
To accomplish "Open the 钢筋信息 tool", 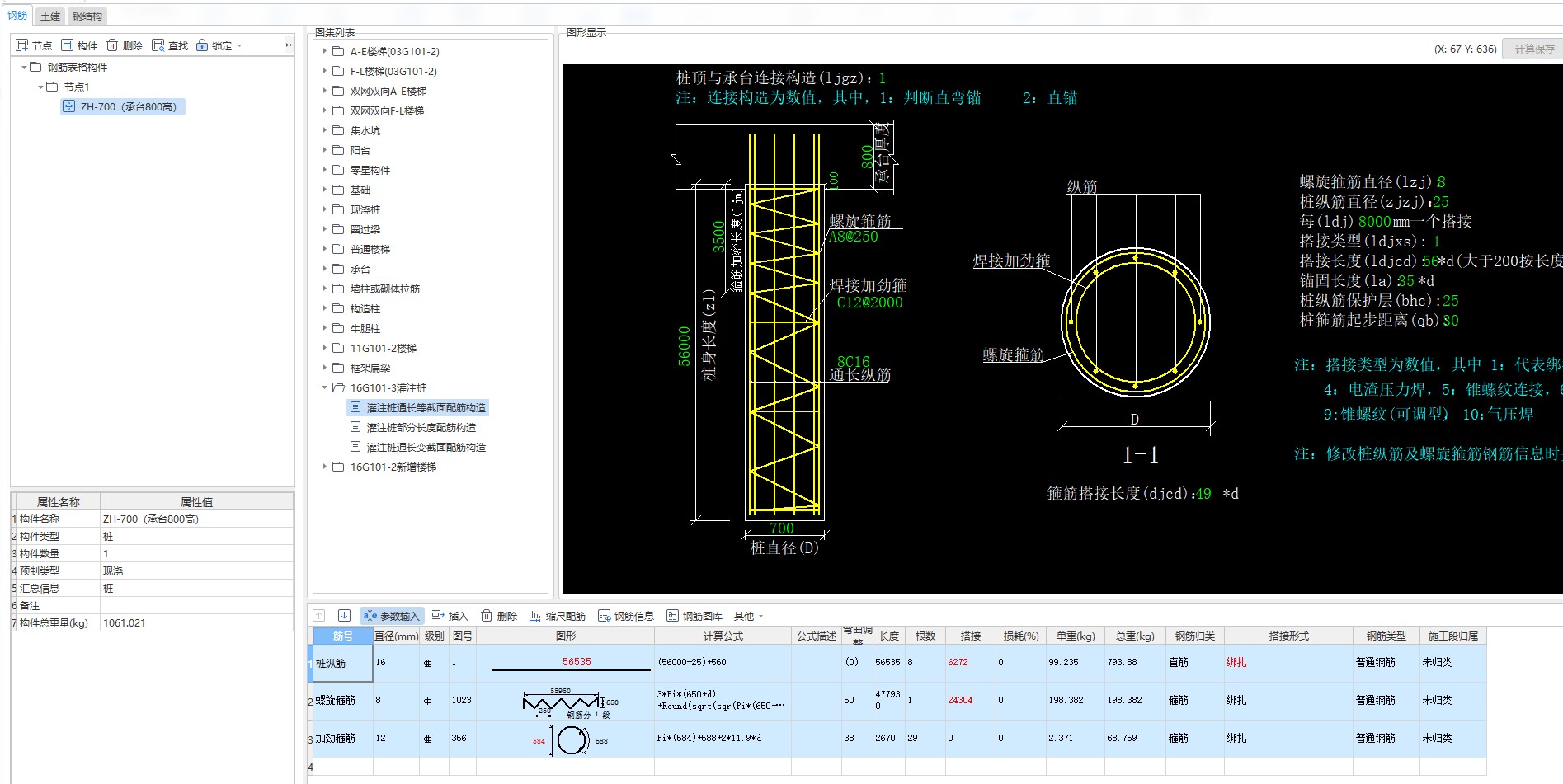I will [625, 616].
